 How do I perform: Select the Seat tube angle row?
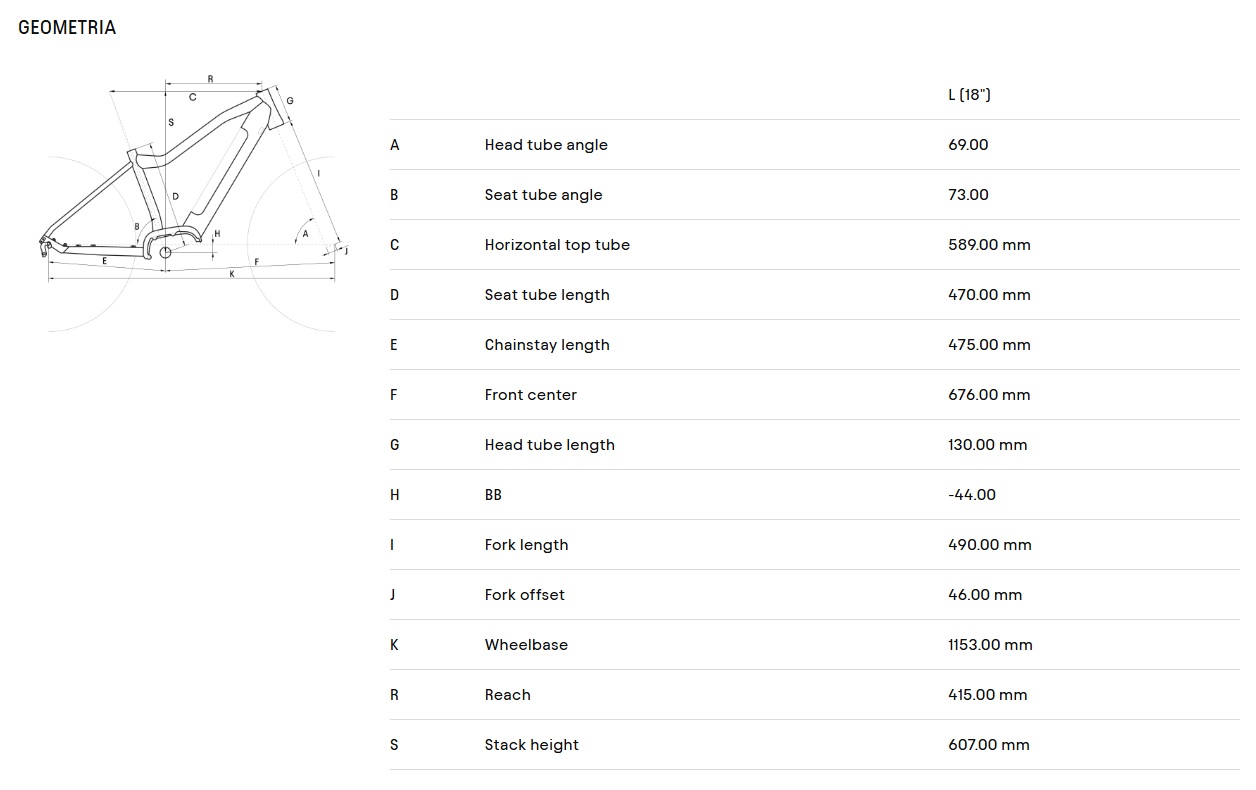[814, 195]
